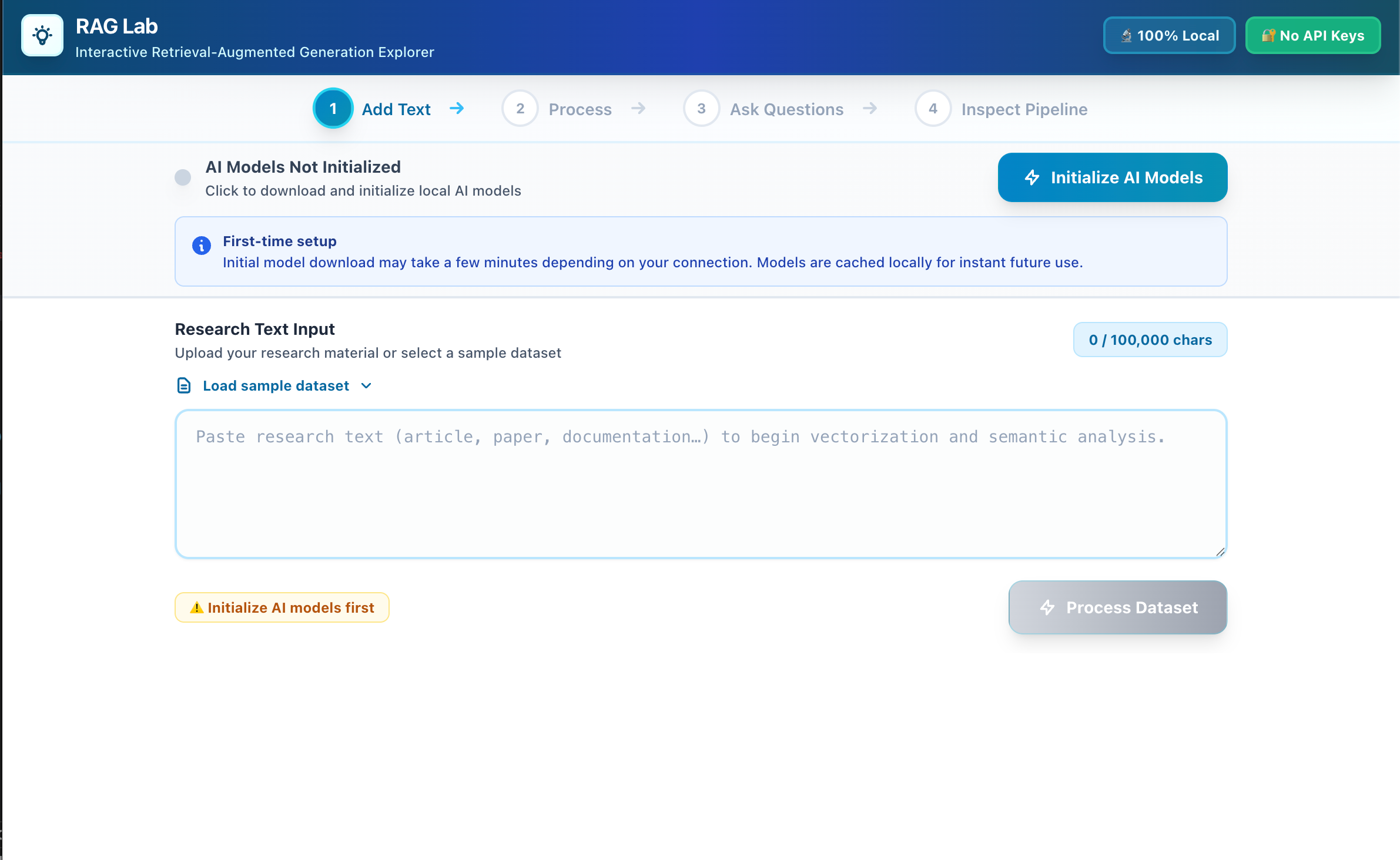Viewport: 1400px width, 860px height.
Task: Click the step 1 numbered circle
Action: coord(333,109)
